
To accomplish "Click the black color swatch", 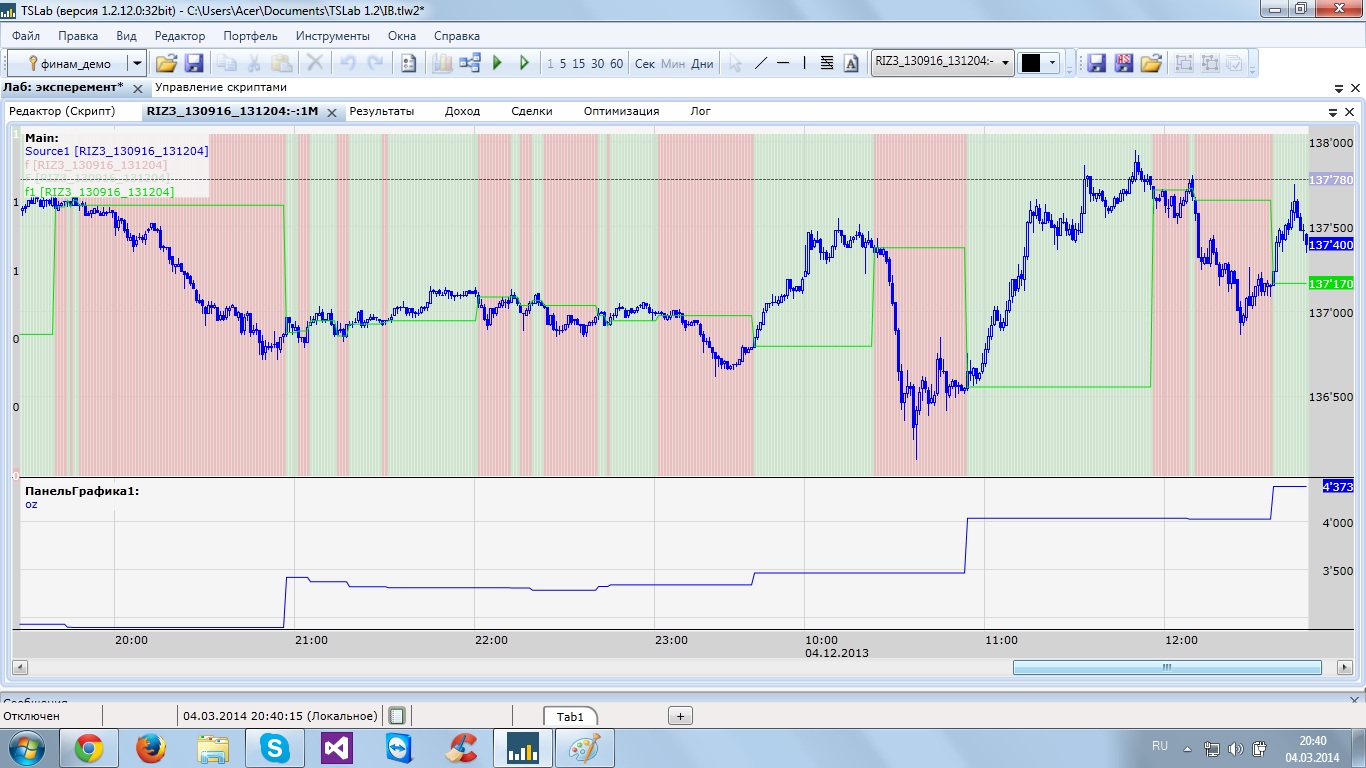I will click(1030, 63).
